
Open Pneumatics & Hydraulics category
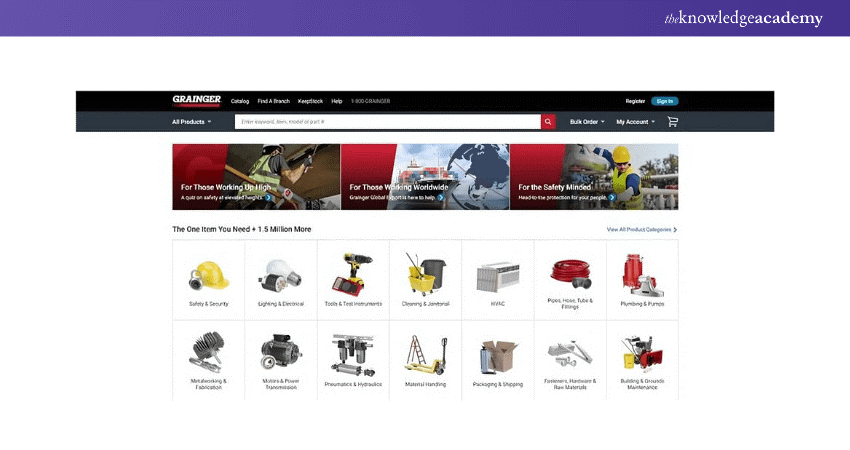pyautogui.click(x=353, y=361)
